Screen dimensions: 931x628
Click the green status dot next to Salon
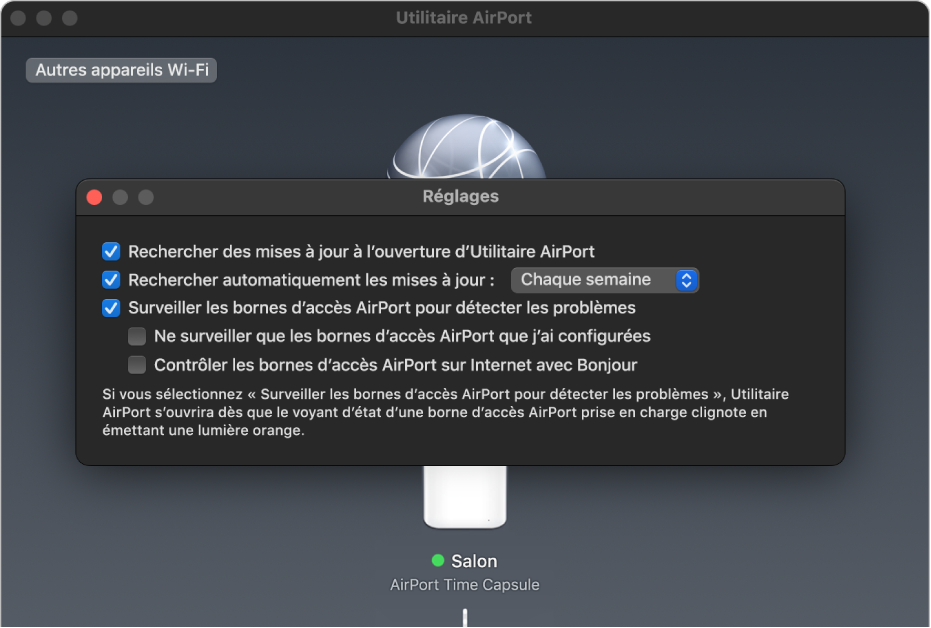(438, 560)
